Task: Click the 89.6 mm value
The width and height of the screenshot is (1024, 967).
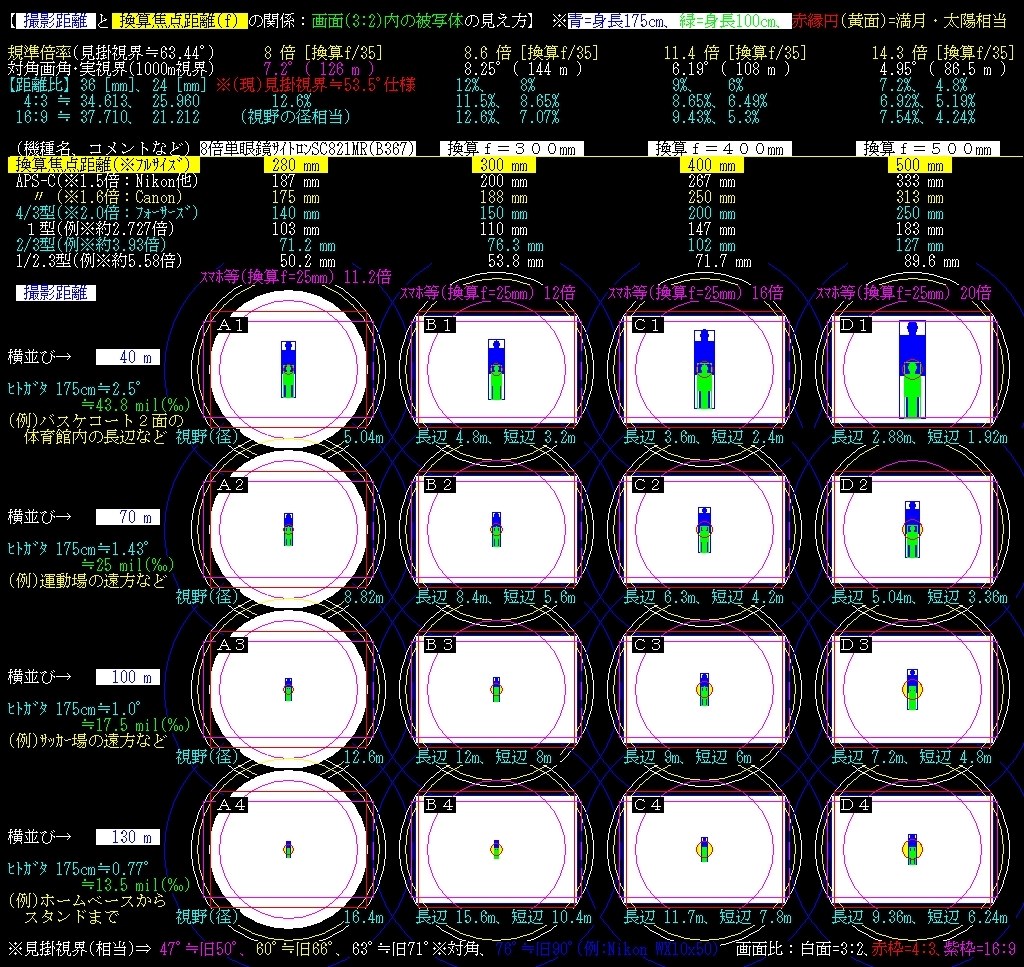Action: pyautogui.click(x=931, y=261)
